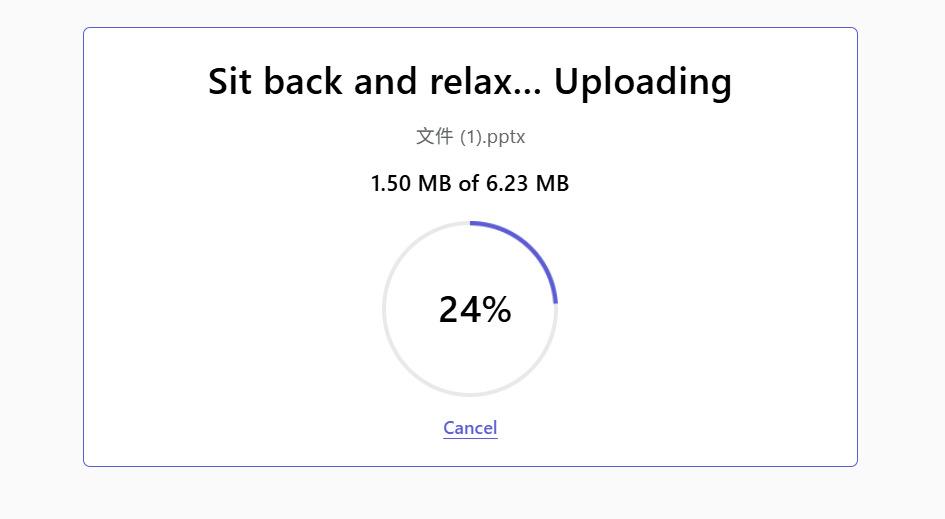Click the word "Sit" in the heading
This screenshot has height=519, width=945.
[x=230, y=81]
